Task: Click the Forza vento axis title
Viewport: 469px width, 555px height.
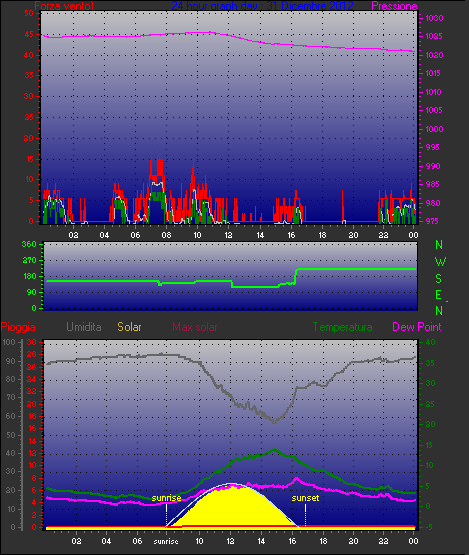Action: click(x=64, y=6)
